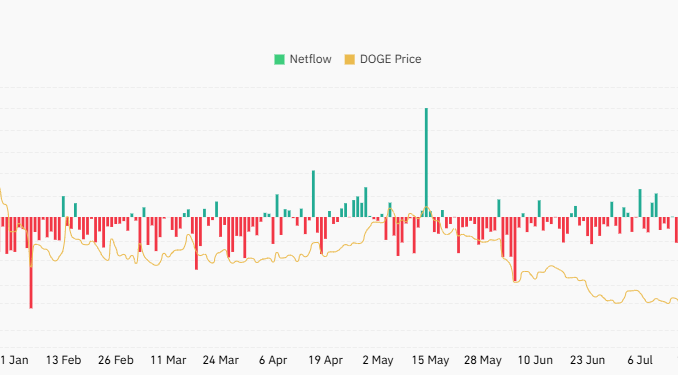Click the 11 Mar axis label

(x=168, y=360)
